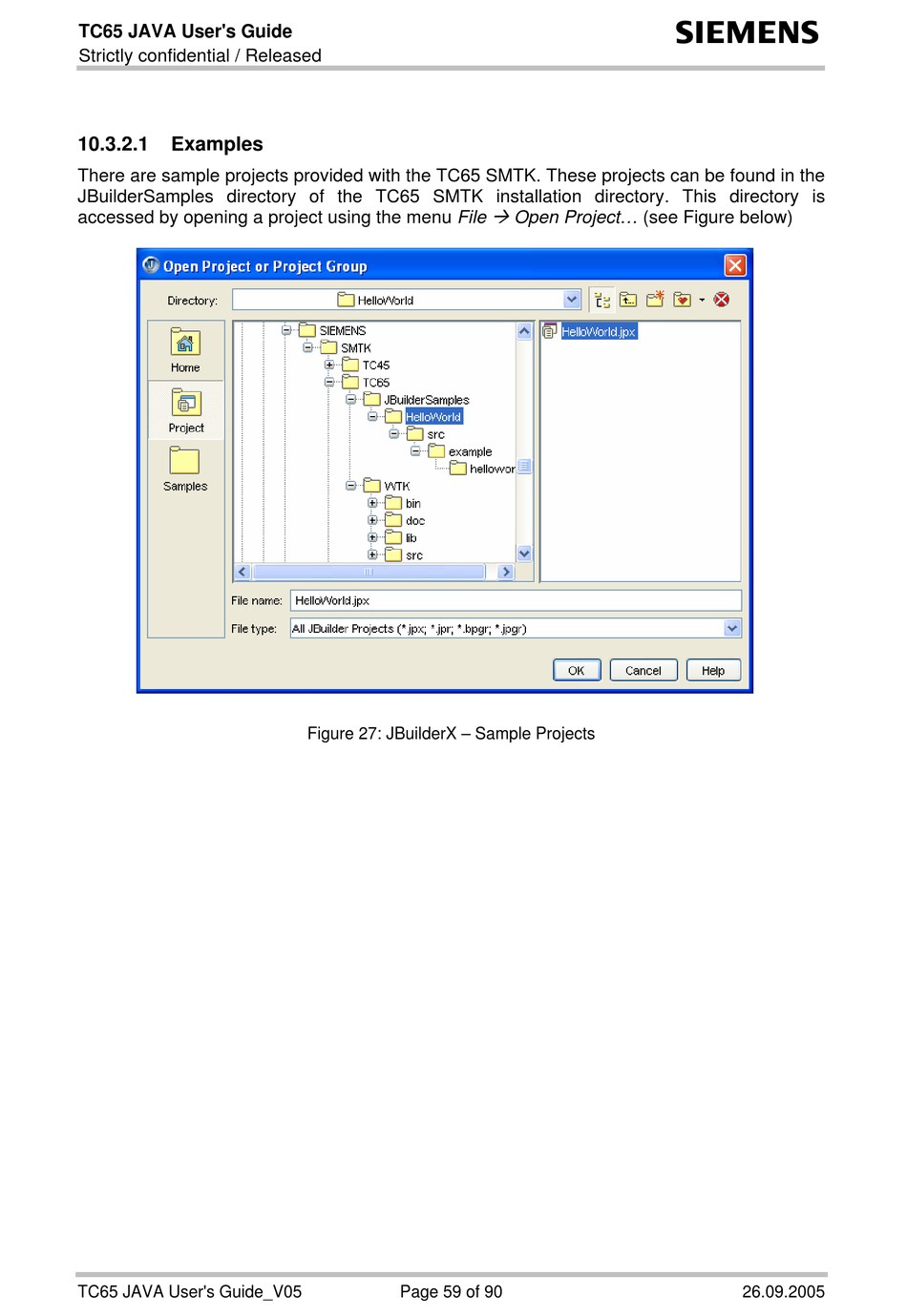Screen dimensions: 907x1316
Task: Expand the TC45 tree node
Action: pyautogui.click(x=328, y=365)
